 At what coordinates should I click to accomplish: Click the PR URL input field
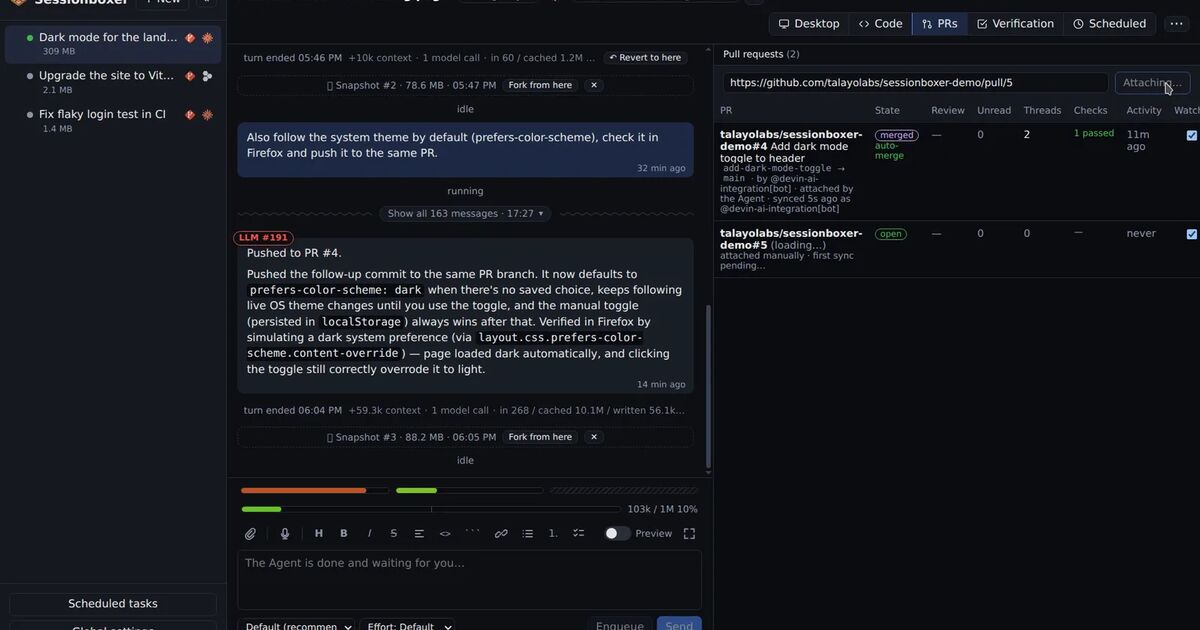coord(915,83)
